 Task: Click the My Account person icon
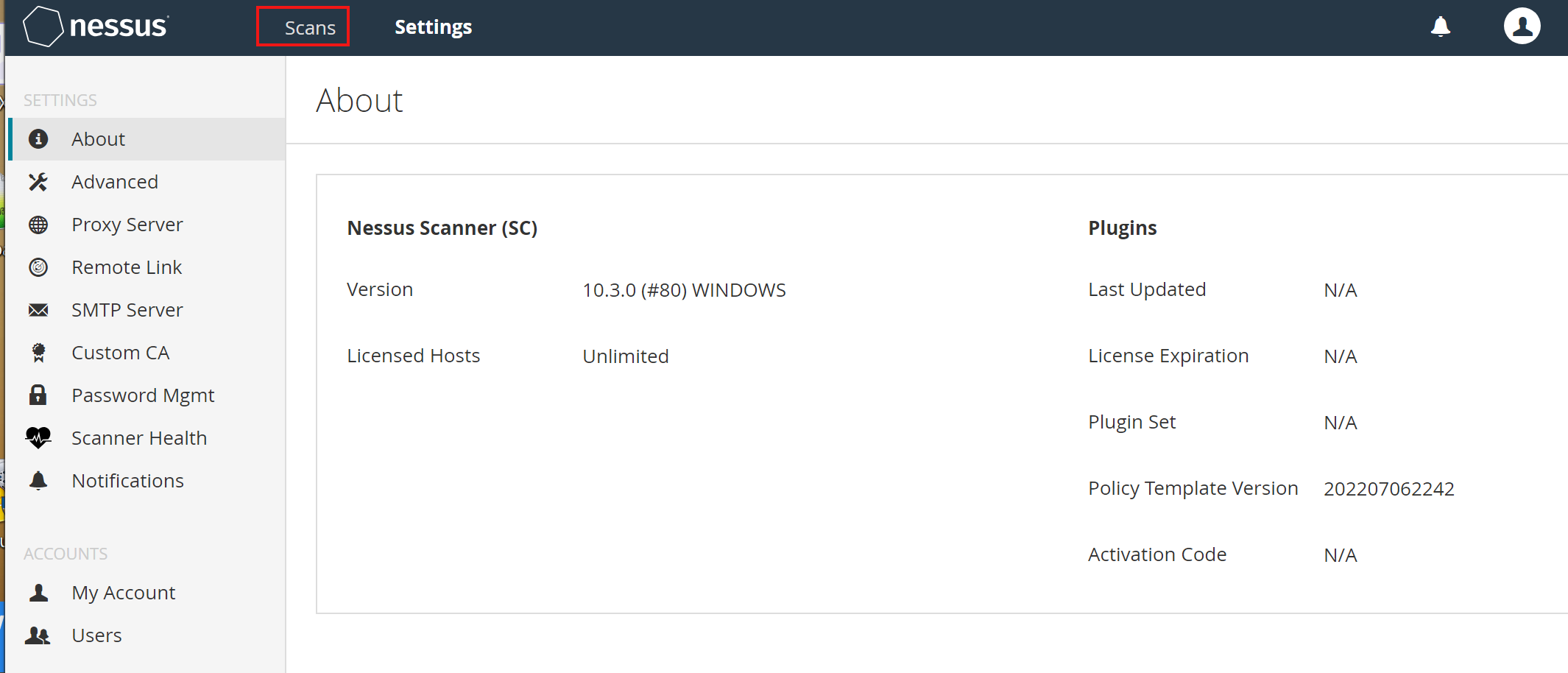pyautogui.click(x=38, y=593)
